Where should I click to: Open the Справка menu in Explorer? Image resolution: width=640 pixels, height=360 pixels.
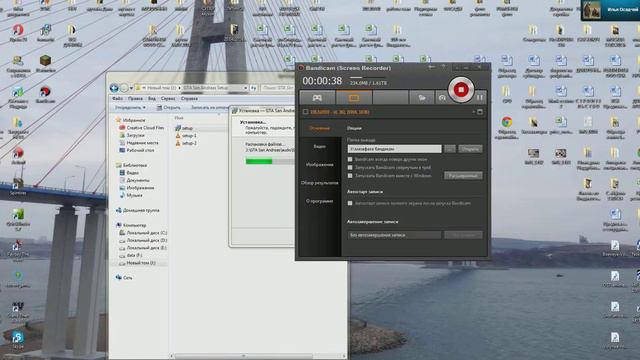pyautogui.click(x=189, y=98)
